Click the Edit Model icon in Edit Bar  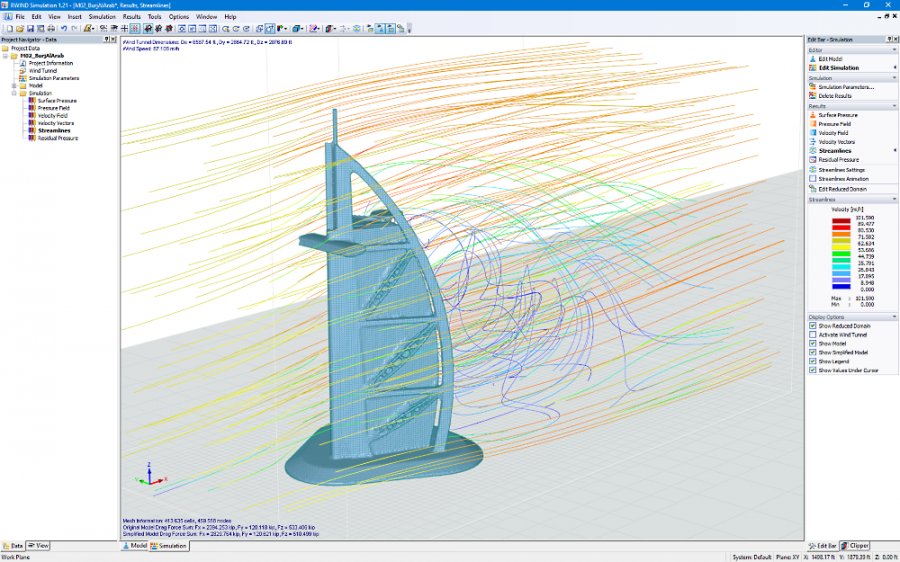(x=813, y=59)
